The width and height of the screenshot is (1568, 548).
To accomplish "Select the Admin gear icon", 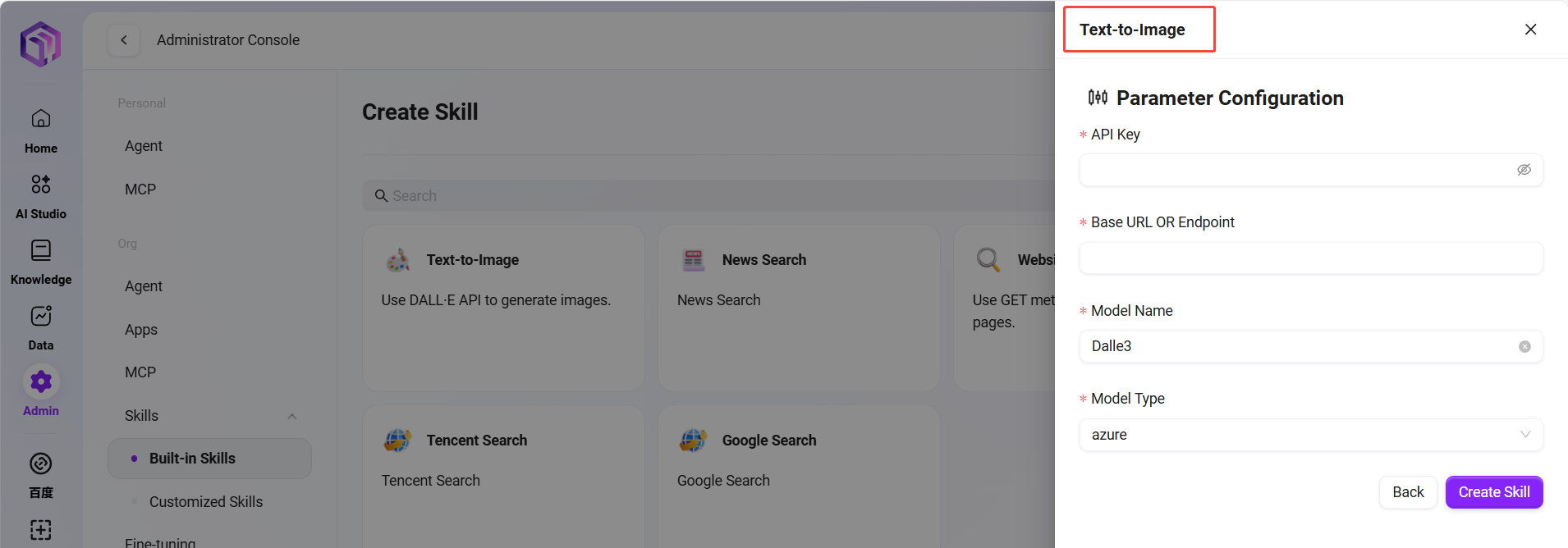I will [x=41, y=381].
